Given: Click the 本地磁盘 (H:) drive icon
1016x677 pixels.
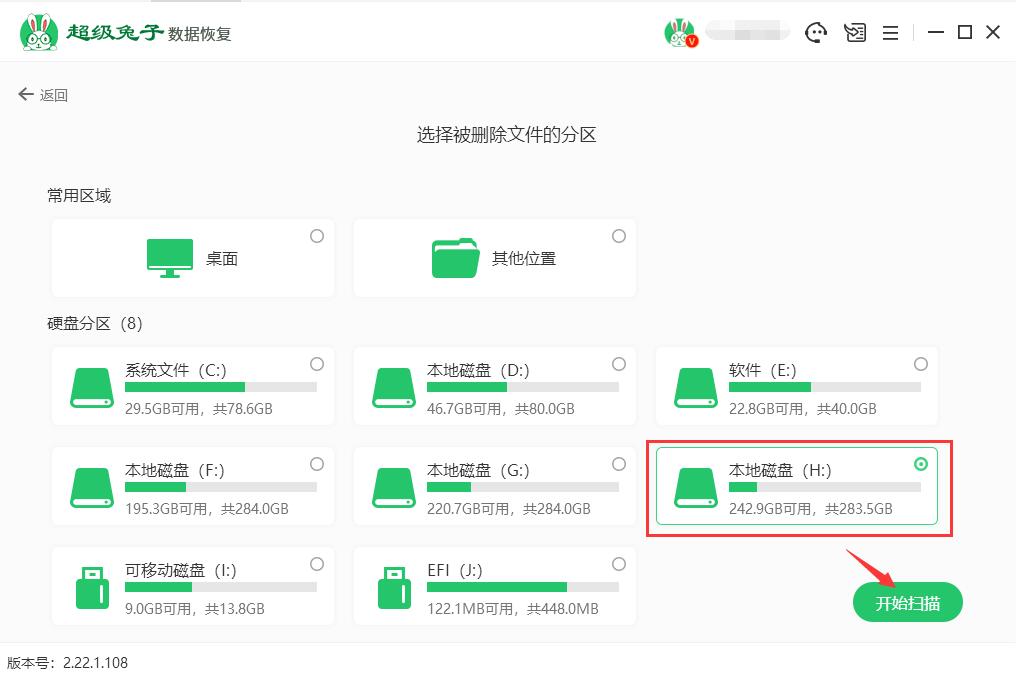Looking at the screenshot, I should (x=697, y=485).
